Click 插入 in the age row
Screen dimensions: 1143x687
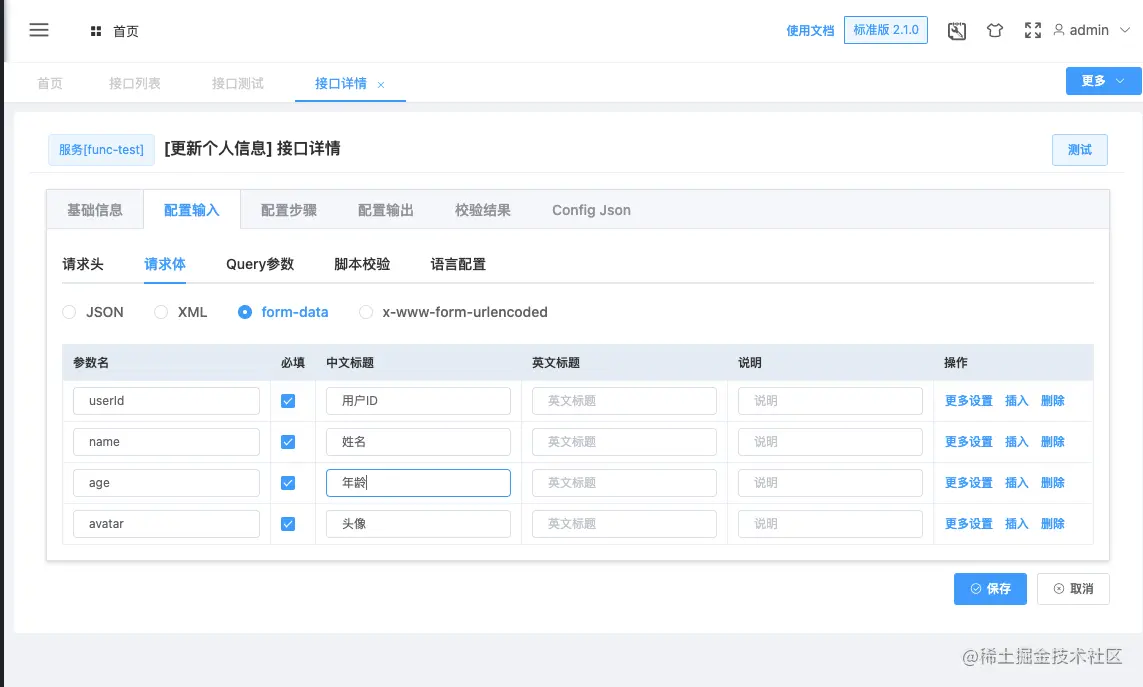pos(1016,483)
